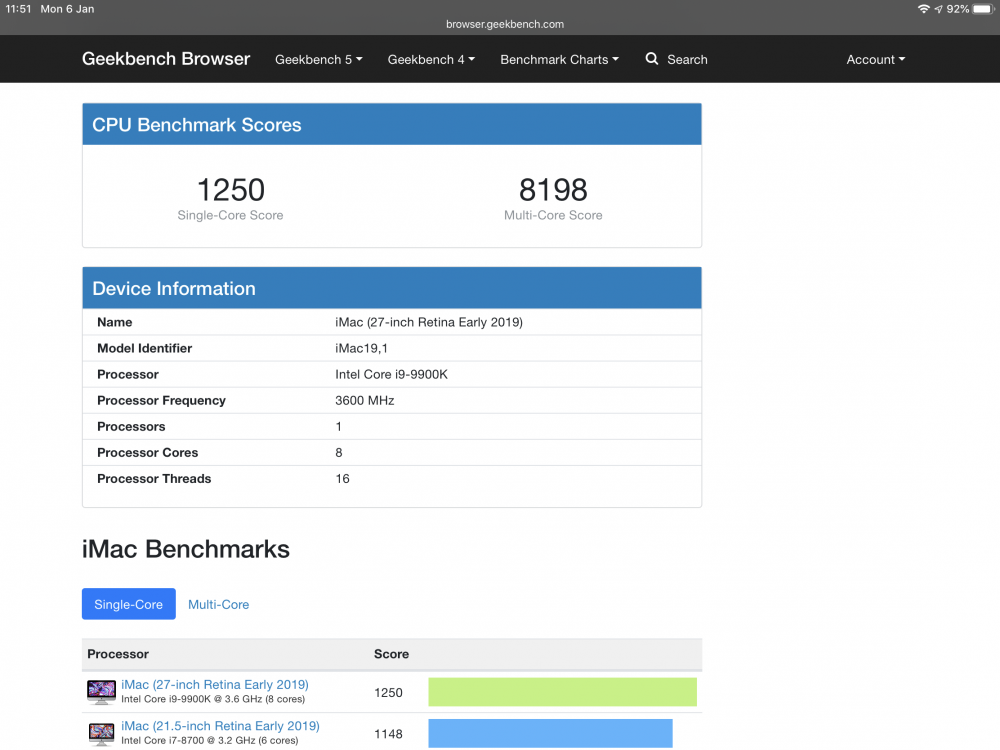Open the Geekbench 5 dropdown menu
Image resolution: width=1000 pixels, height=750 pixels.
318,59
